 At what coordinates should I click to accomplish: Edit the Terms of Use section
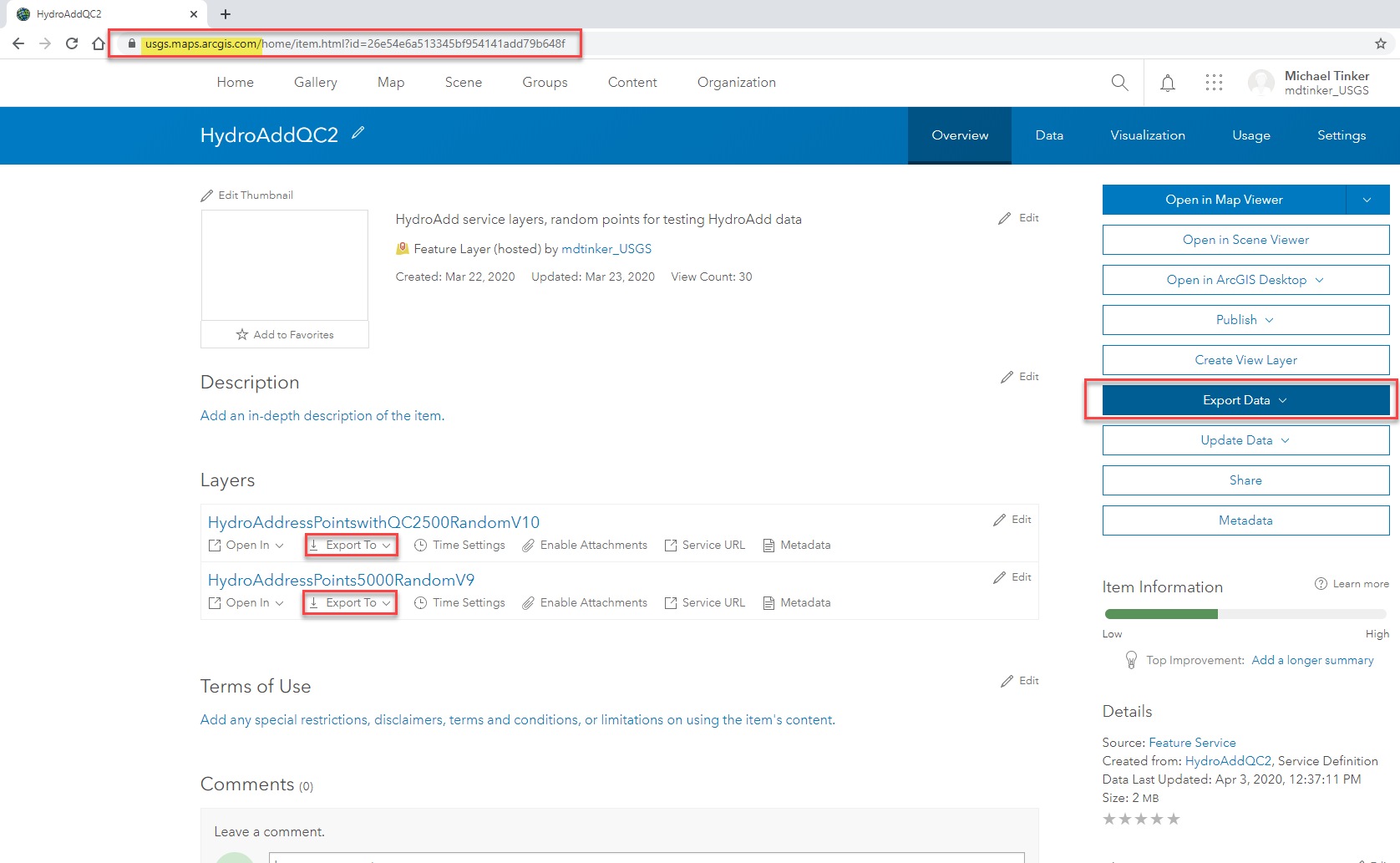(x=1020, y=681)
